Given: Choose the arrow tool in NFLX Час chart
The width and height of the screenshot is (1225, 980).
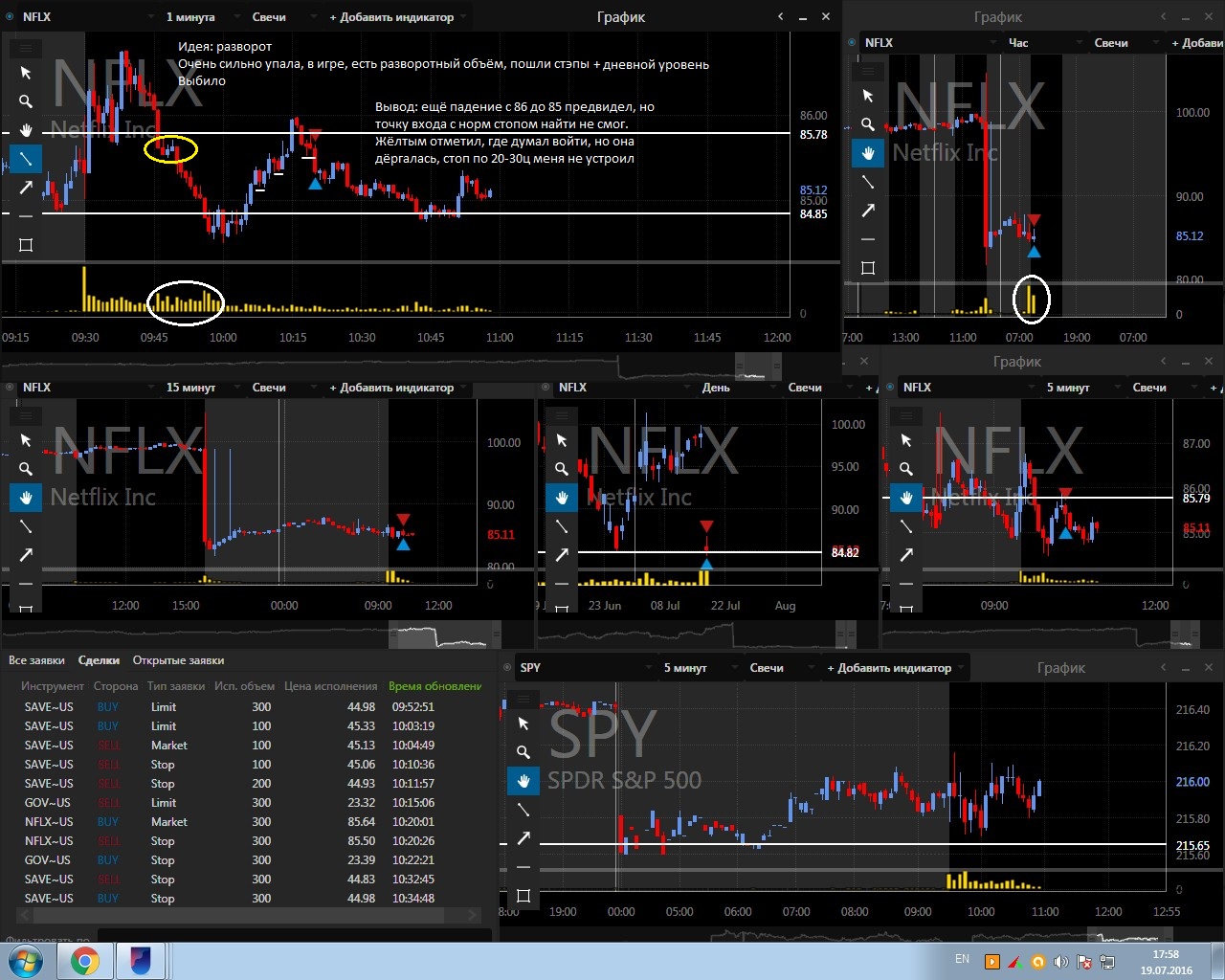Looking at the screenshot, I should click(x=868, y=211).
